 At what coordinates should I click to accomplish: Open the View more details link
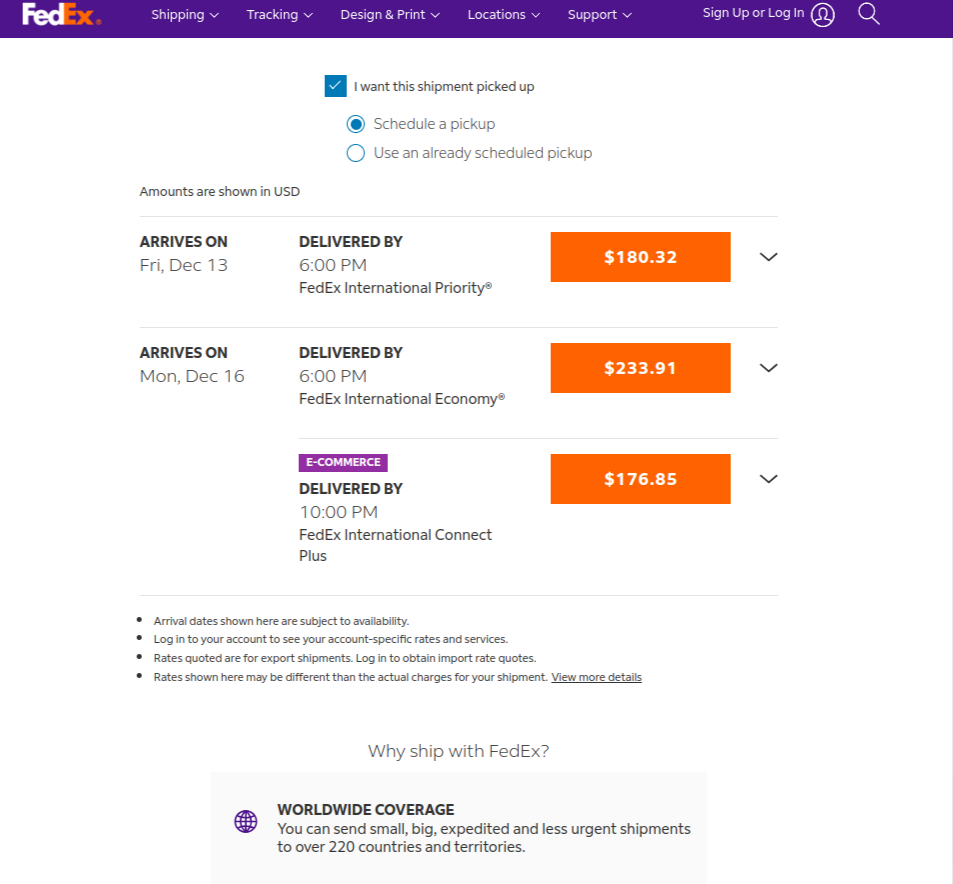(x=596, y=677)
